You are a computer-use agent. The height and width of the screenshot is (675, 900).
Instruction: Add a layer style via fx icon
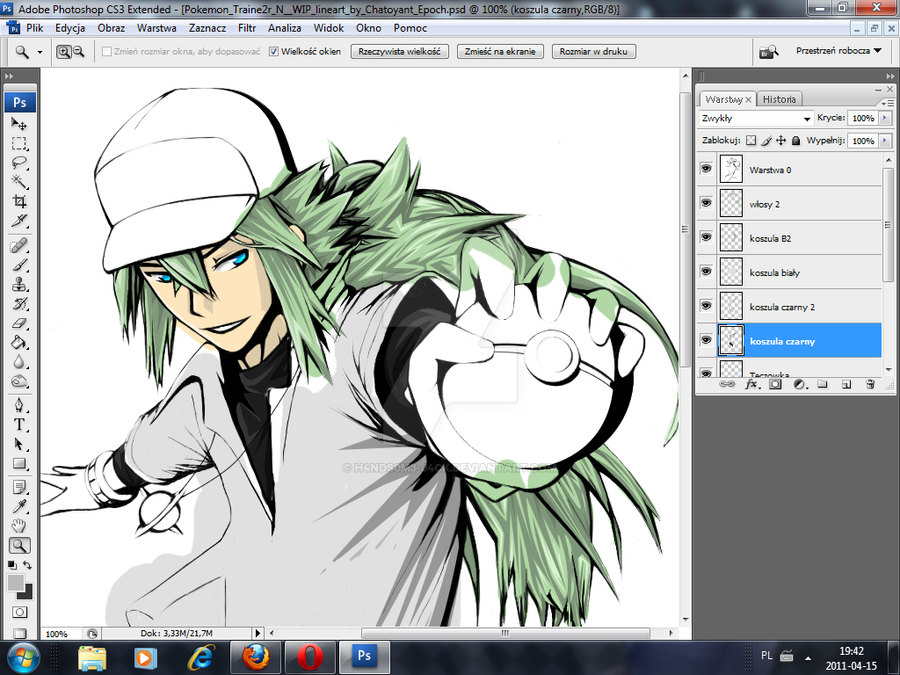click(751, 385)
